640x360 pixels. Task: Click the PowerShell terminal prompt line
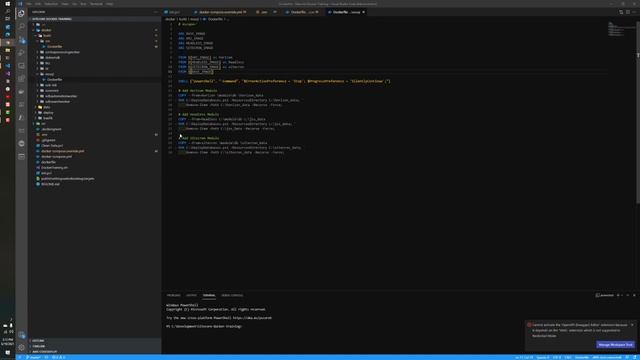204,327
